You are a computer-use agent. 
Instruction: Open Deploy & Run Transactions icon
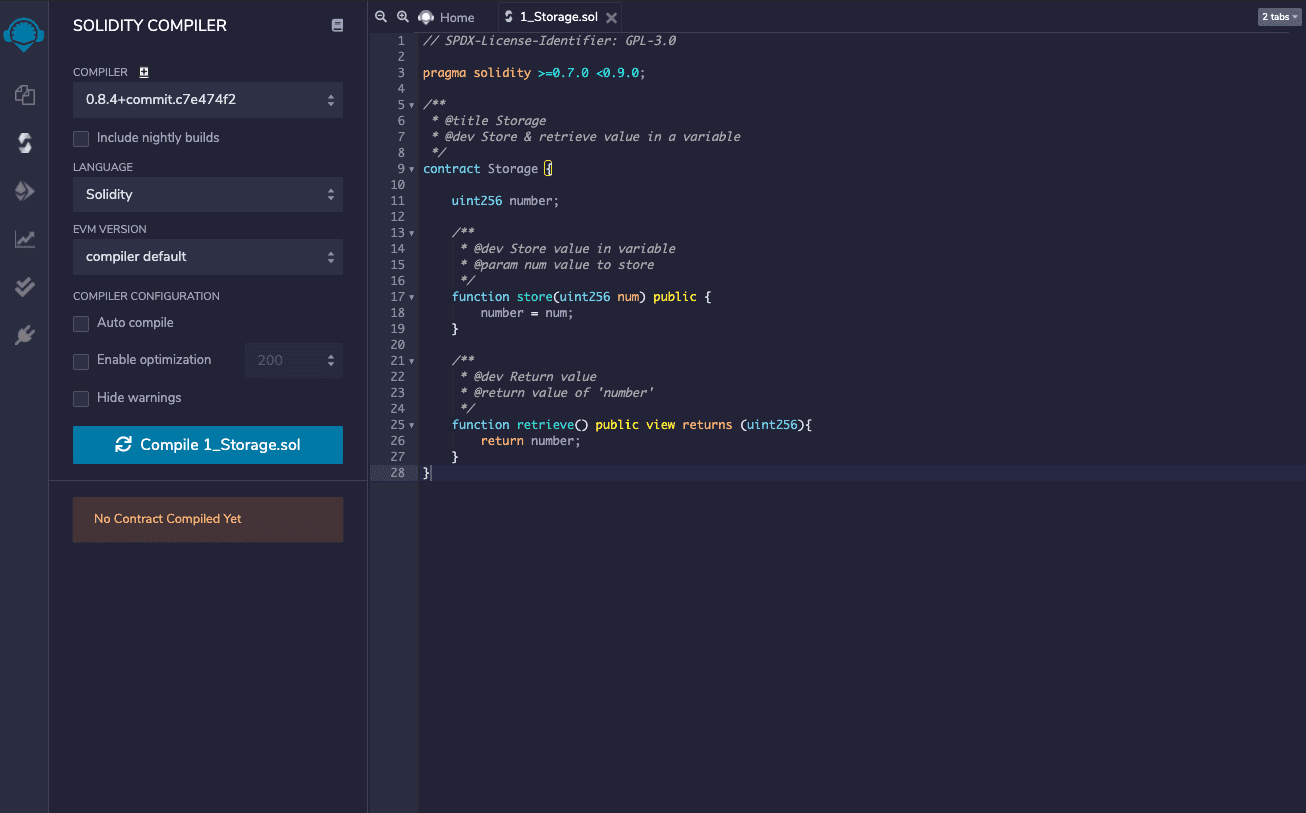[x=25, y=191]
